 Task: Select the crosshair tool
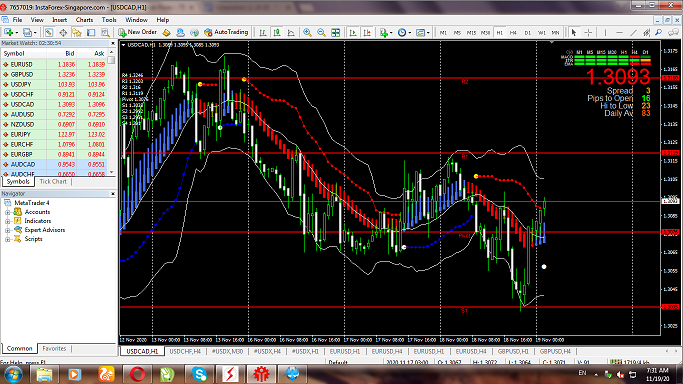click(x=588, y=32)
